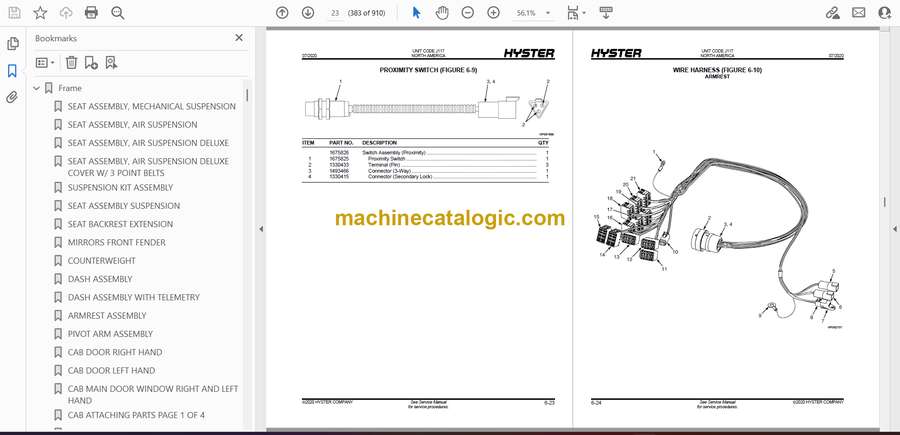Close the Bookmarks panel
This screenshot has height=435, width=900.
pyautogui.click(x=239, y=38)
